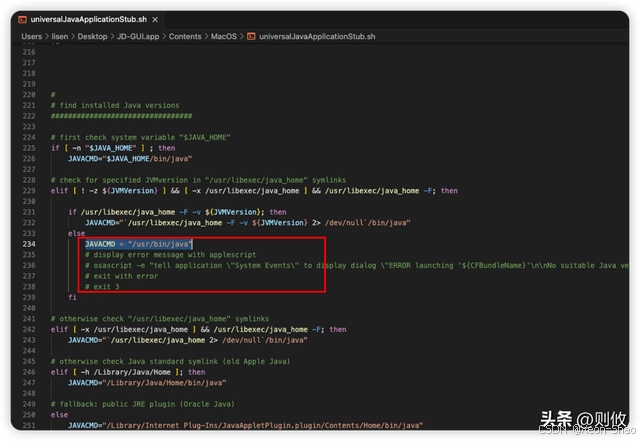
Task: Expand breadcrumb chevron after MacOS
Action: click(242, 36)
